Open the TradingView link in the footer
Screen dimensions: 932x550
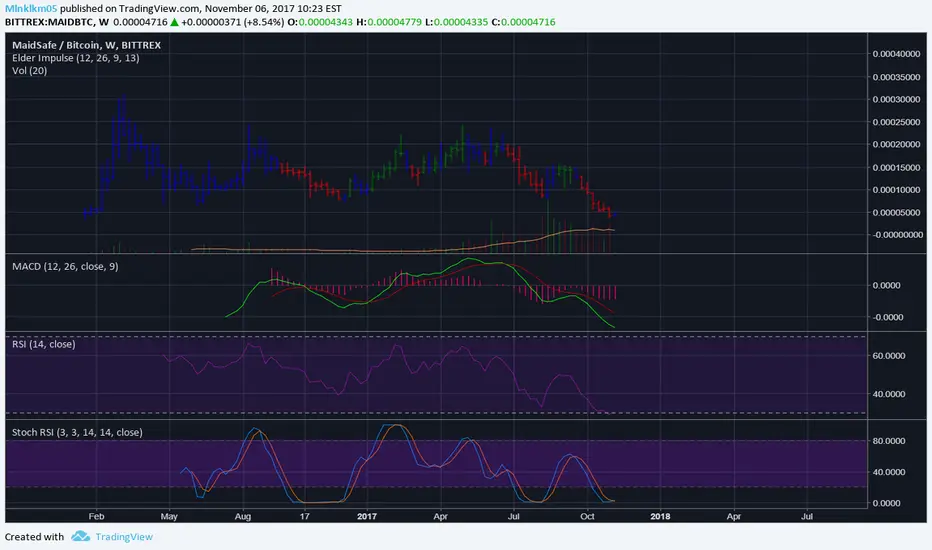pyautogui.click(x=124, y=537)
